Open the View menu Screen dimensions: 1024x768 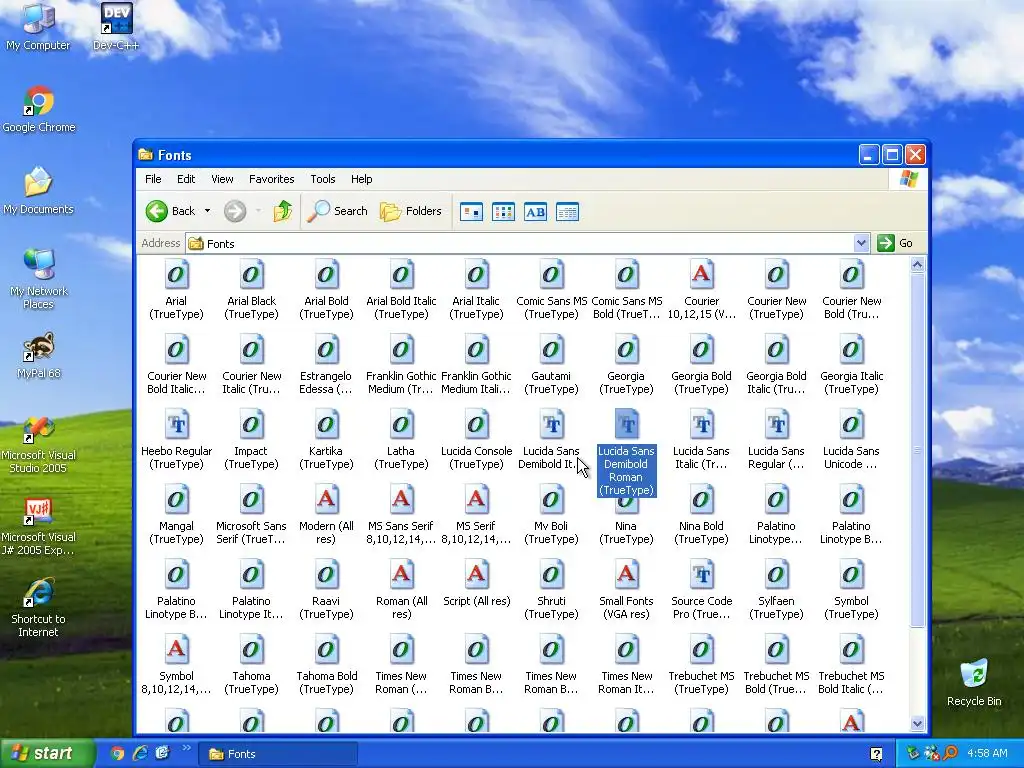[222, 179]
